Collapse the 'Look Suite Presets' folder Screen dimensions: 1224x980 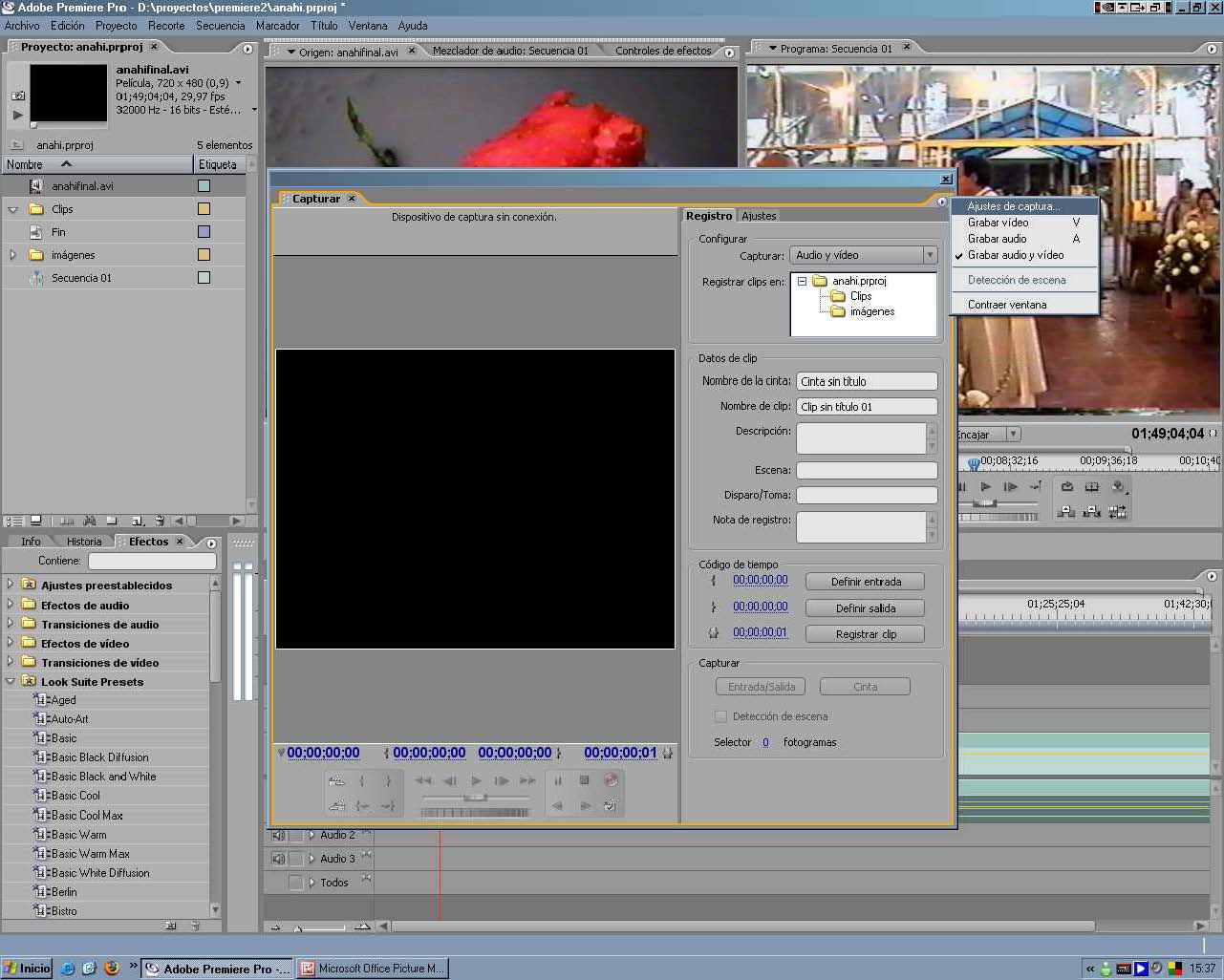[11, 681]
